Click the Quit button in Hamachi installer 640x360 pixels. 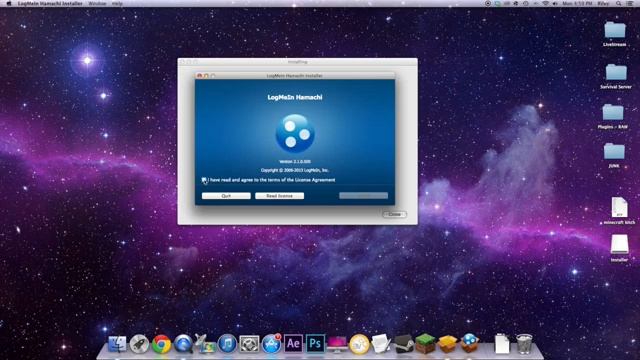[x=226, y=196]
